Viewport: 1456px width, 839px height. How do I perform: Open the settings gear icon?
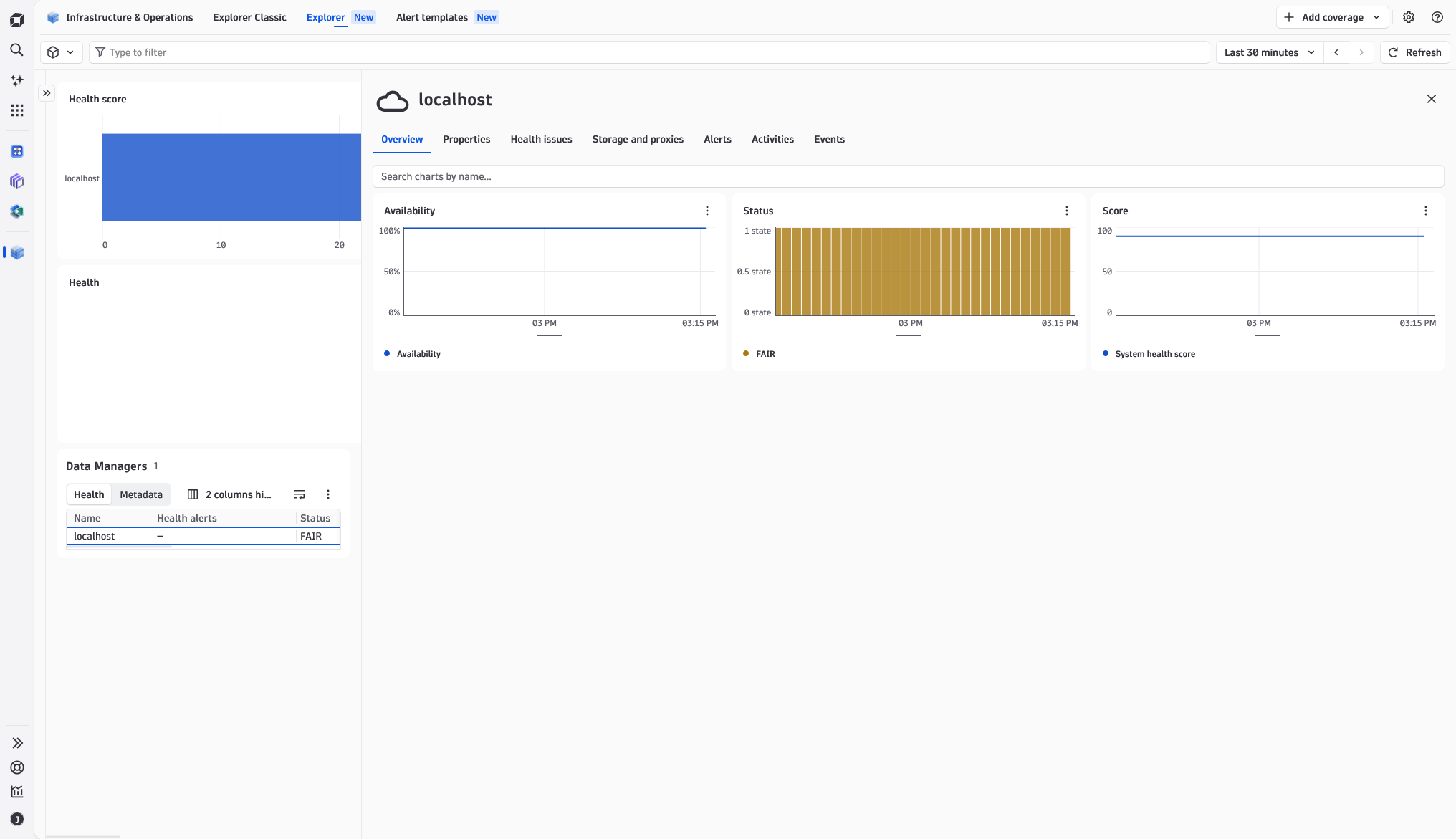tap(1409, 17)
